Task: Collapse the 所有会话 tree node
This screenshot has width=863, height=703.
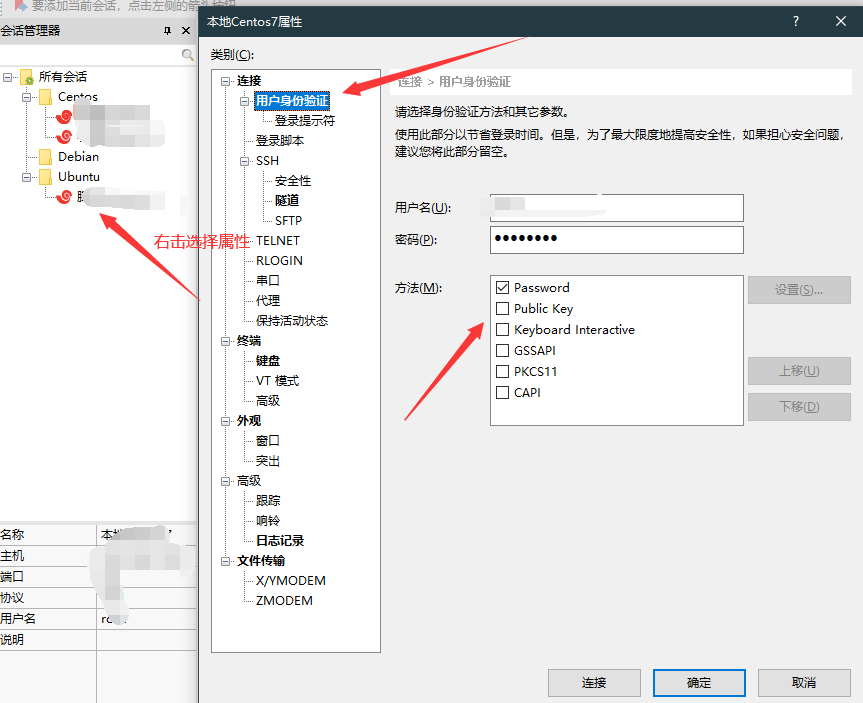Action: click(7, 77)
